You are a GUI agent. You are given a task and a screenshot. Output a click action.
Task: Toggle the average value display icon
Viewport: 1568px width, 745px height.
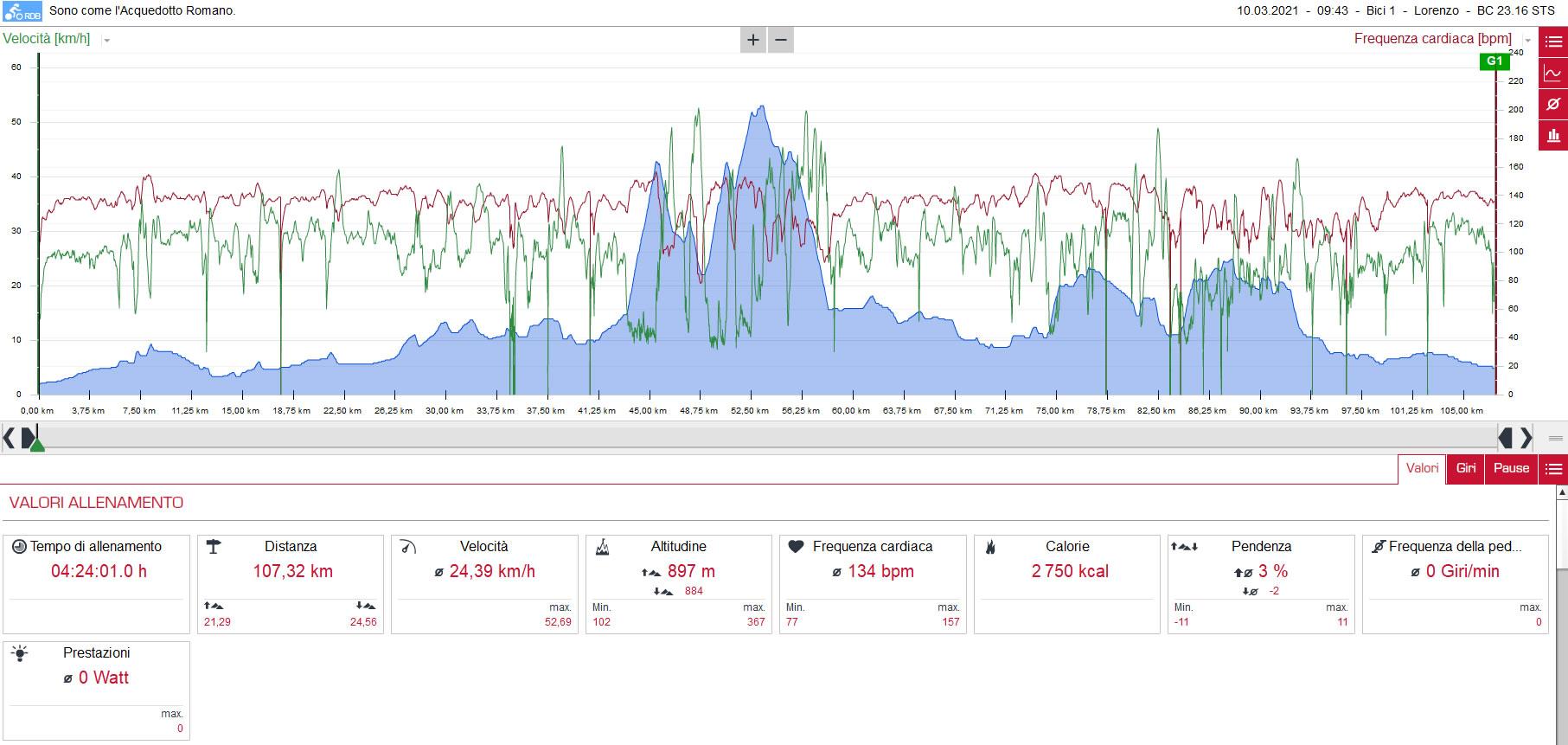1553,105
